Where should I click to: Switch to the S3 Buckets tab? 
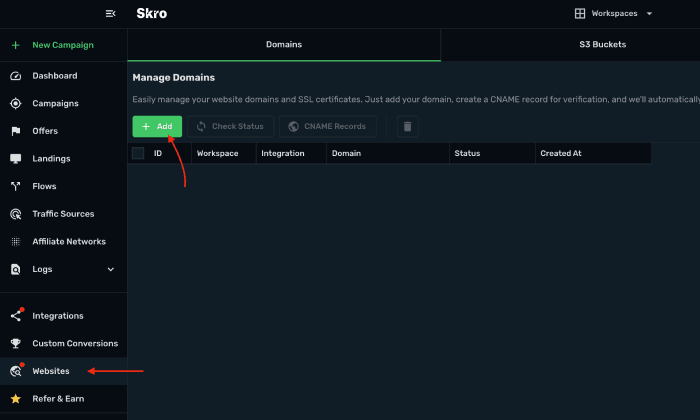pos(602,45)
